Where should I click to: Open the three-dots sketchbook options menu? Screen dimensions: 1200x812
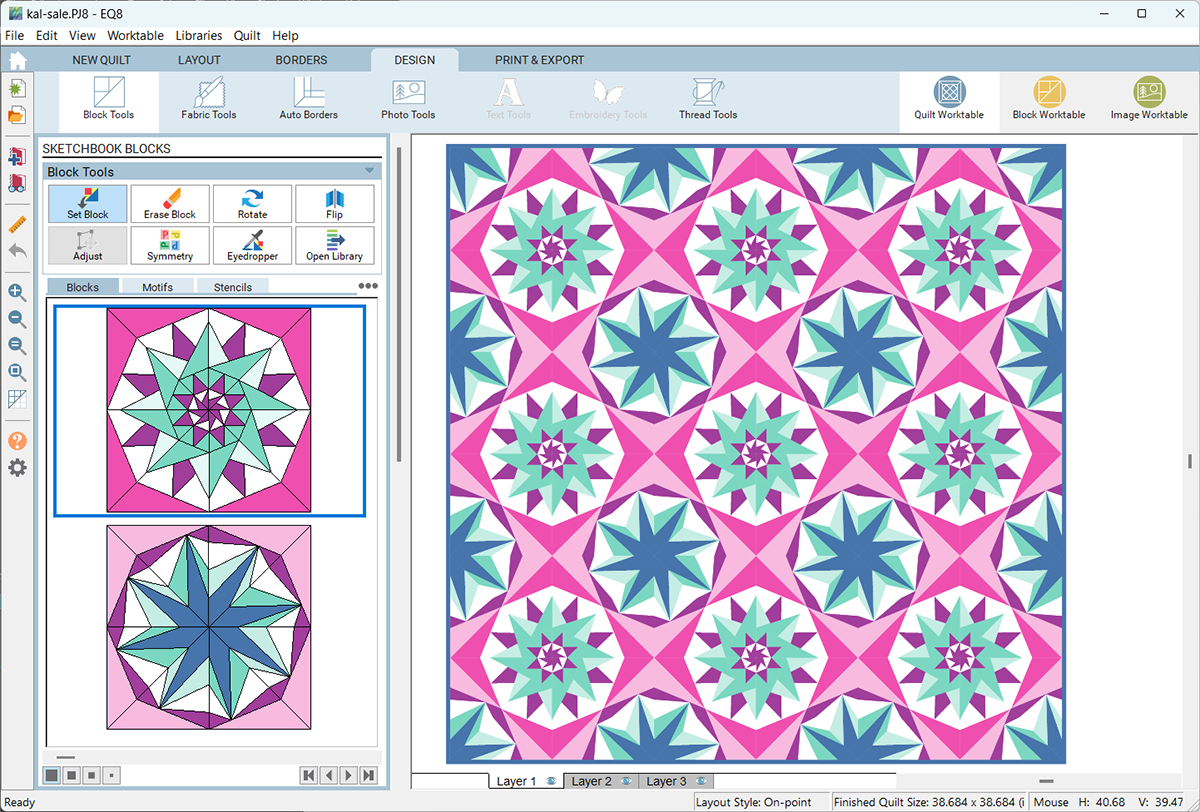pyautogui.click(x=368, y=286)
